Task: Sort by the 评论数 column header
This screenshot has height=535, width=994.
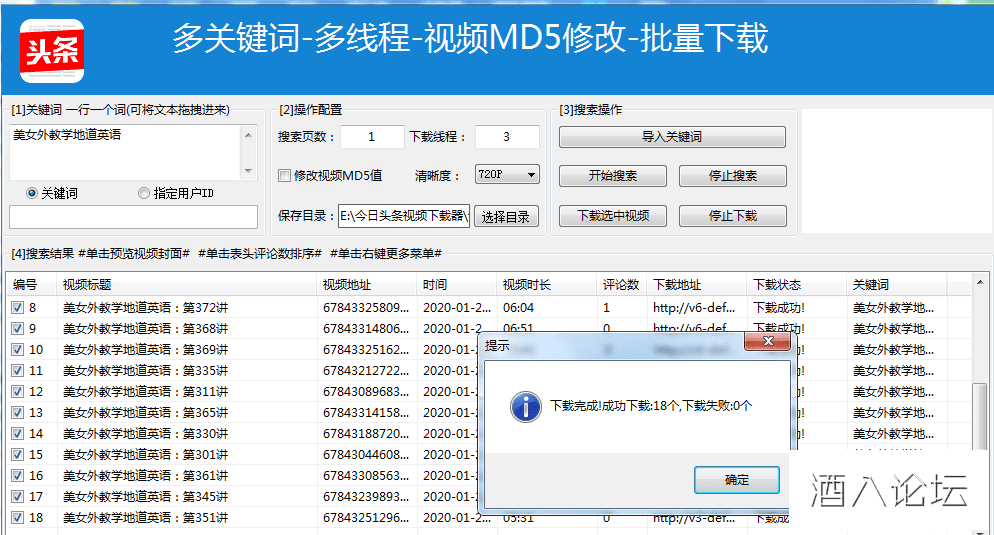Action: tap(620, 285)
